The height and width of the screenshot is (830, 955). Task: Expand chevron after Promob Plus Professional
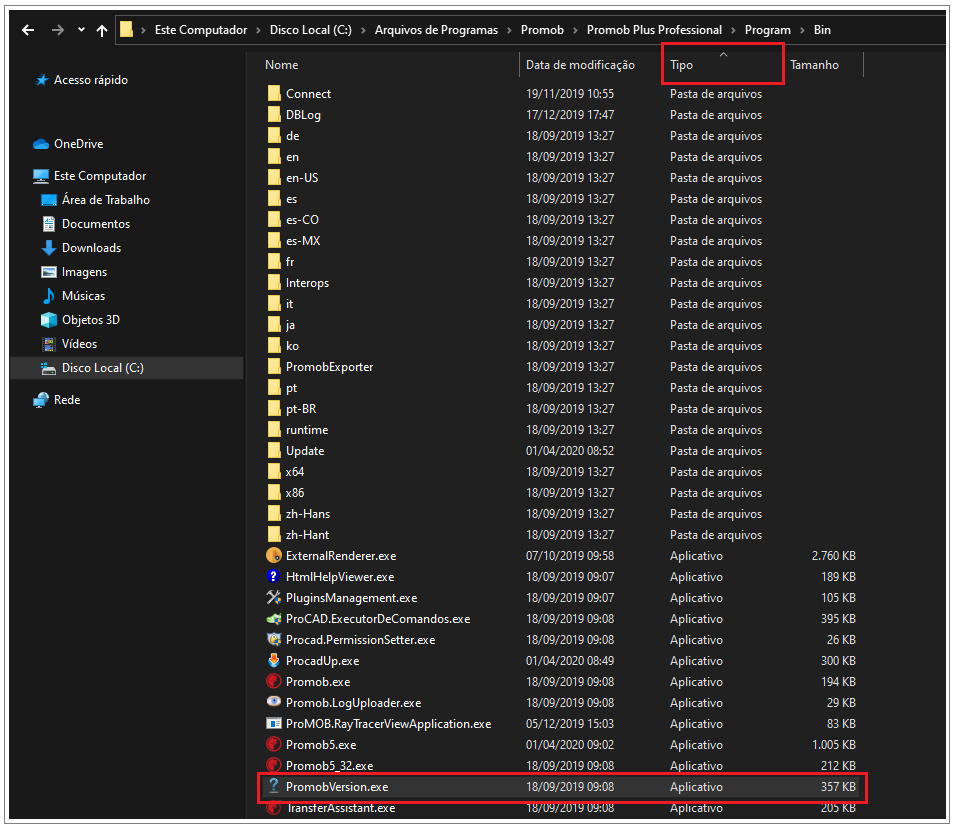733,30
